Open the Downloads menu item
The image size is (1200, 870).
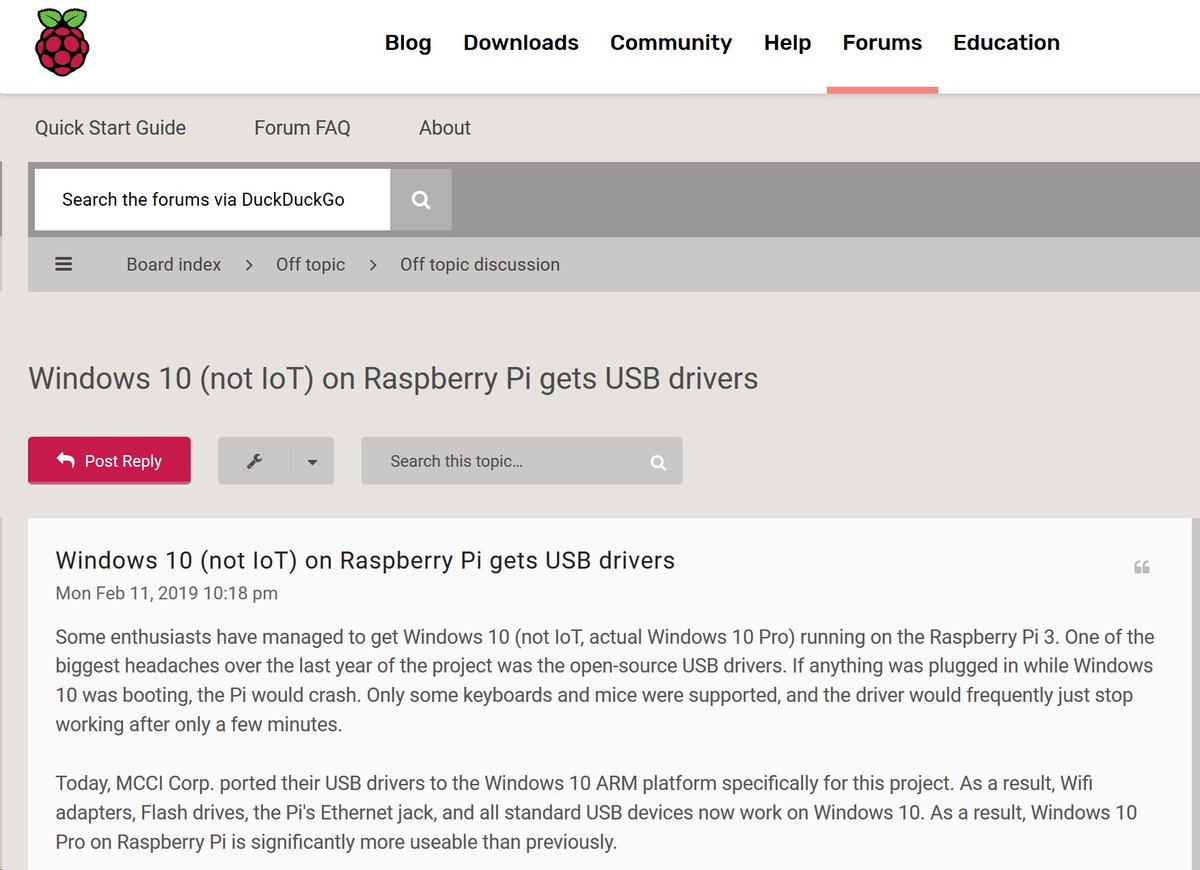point(521,43)
